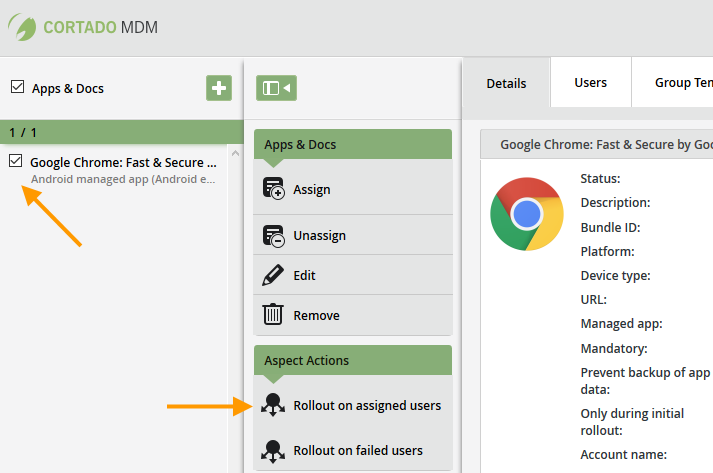713x473 pixels.
Task: Choose Remove action
Action: (x=353, y=315)
